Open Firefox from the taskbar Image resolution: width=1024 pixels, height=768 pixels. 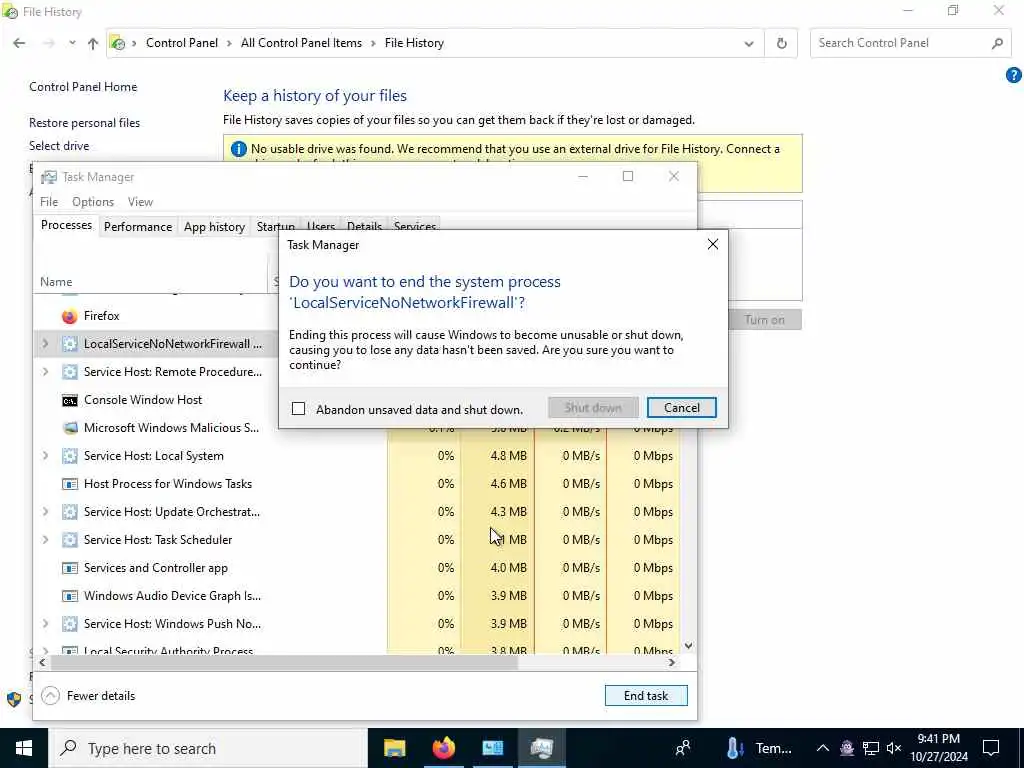tap(443, 748)
